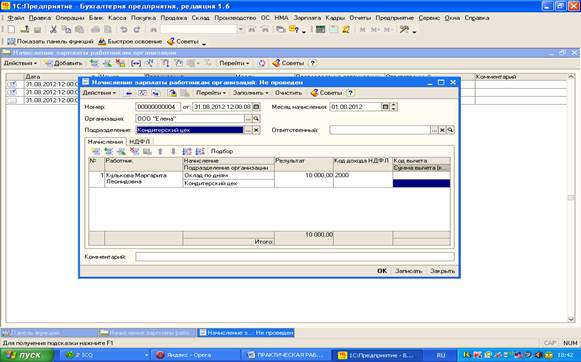Click the move row down arrow icon
This screenshot has width=581, height=362.
(x=173, y=151)
